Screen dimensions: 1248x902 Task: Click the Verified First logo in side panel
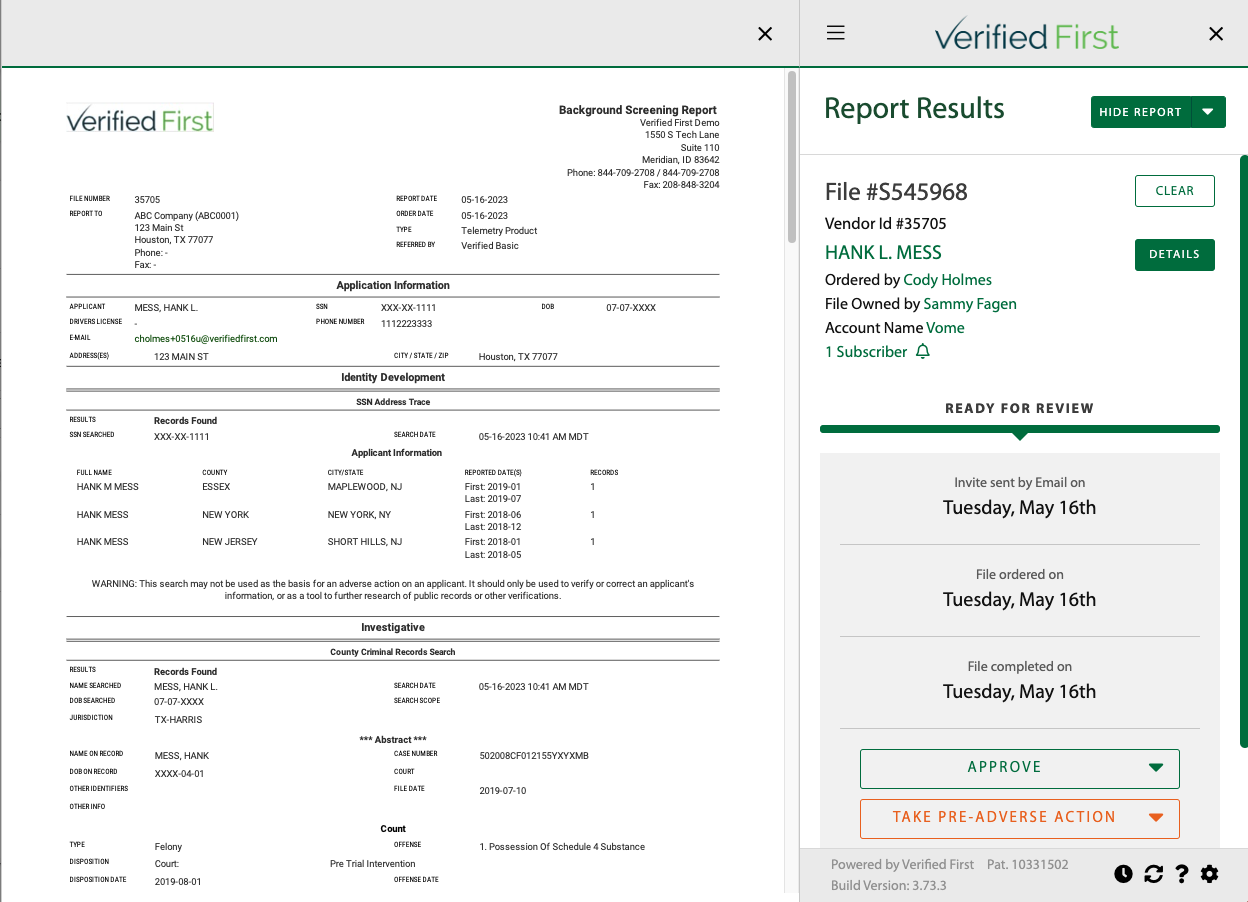[1027, 34]
